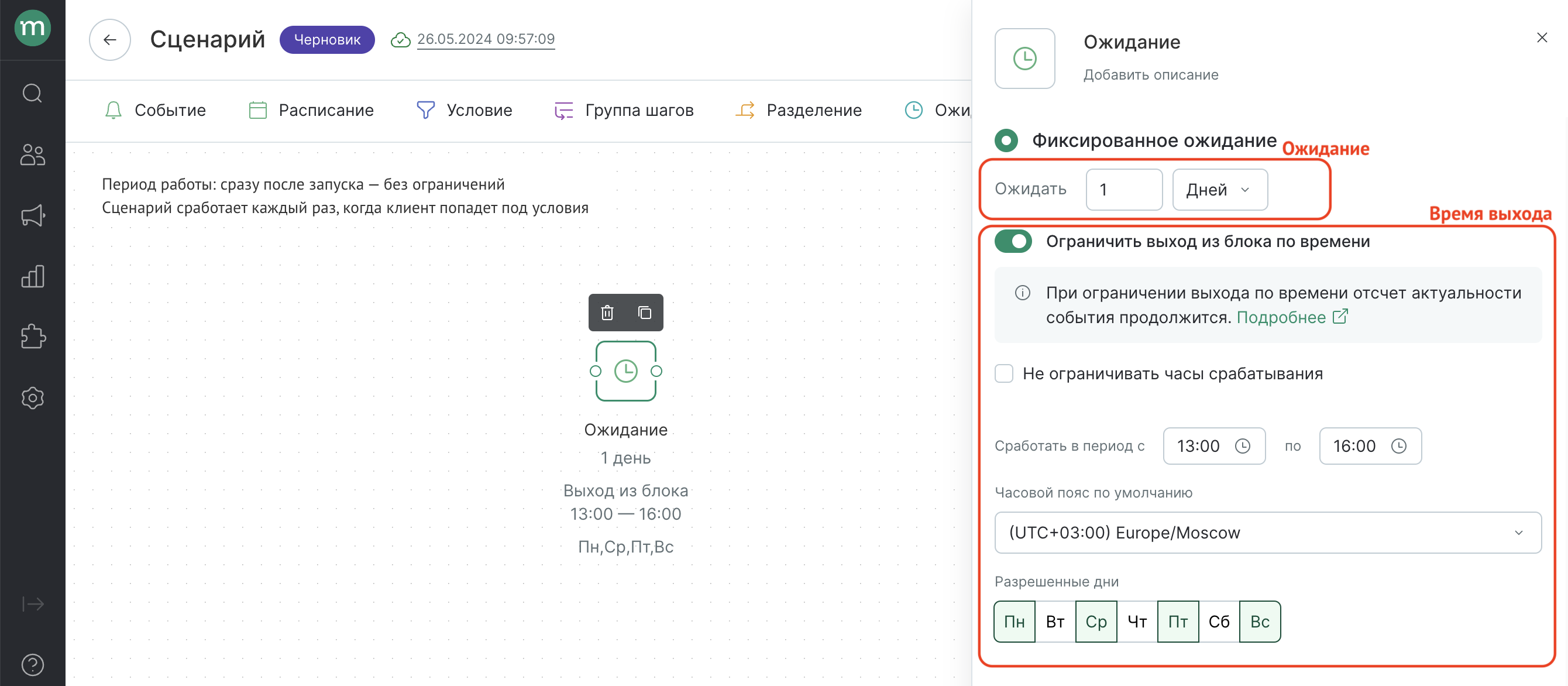This screenshot has width=1568, height=686.
Task: Click the Сценарий title
Action: click(208, 40)
